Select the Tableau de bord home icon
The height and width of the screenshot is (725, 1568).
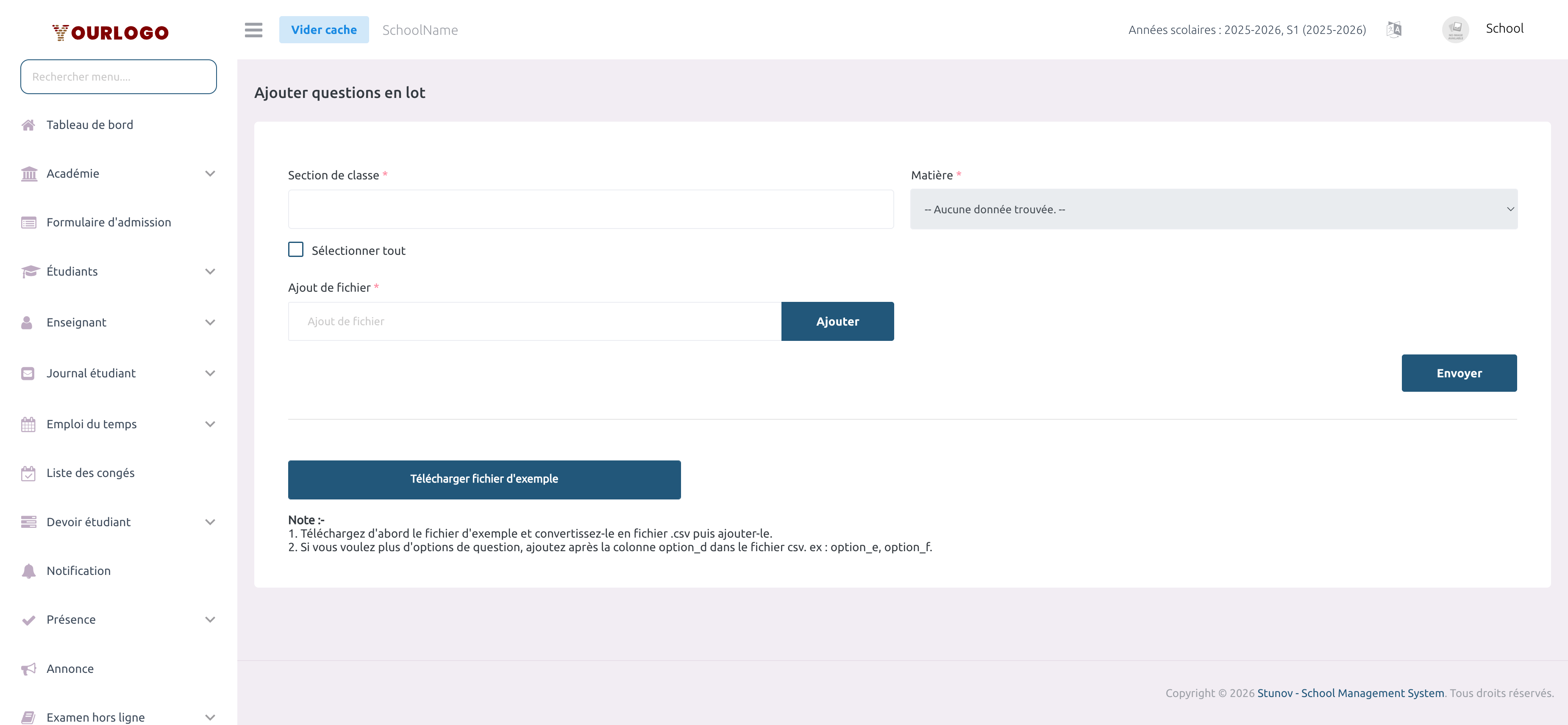click(x=29, y=125)
